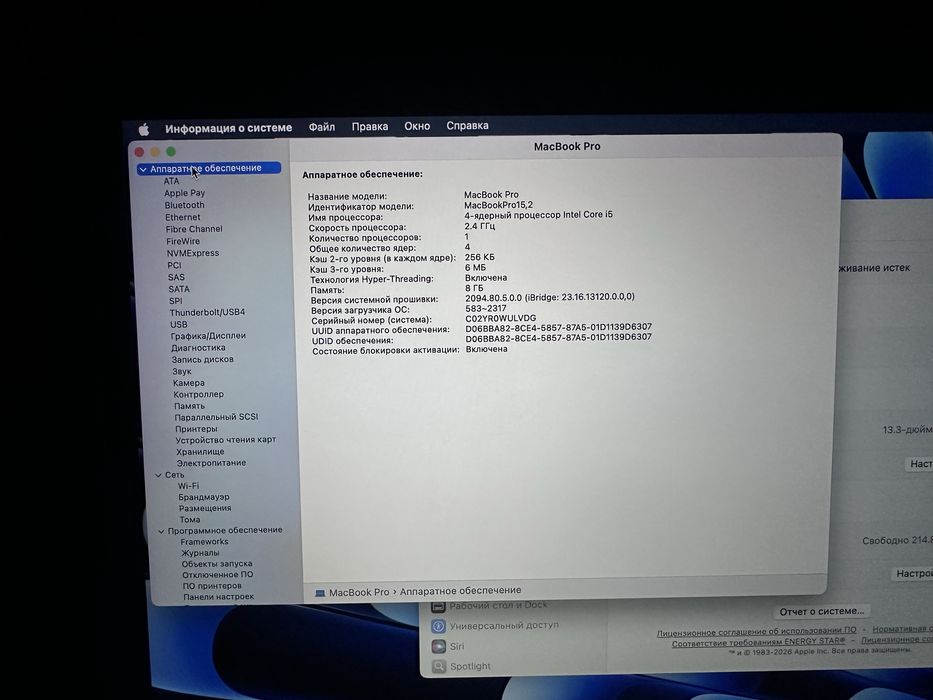
Task: Open Лицензионное соглашение об использовании ПО link
Action: 757,632
